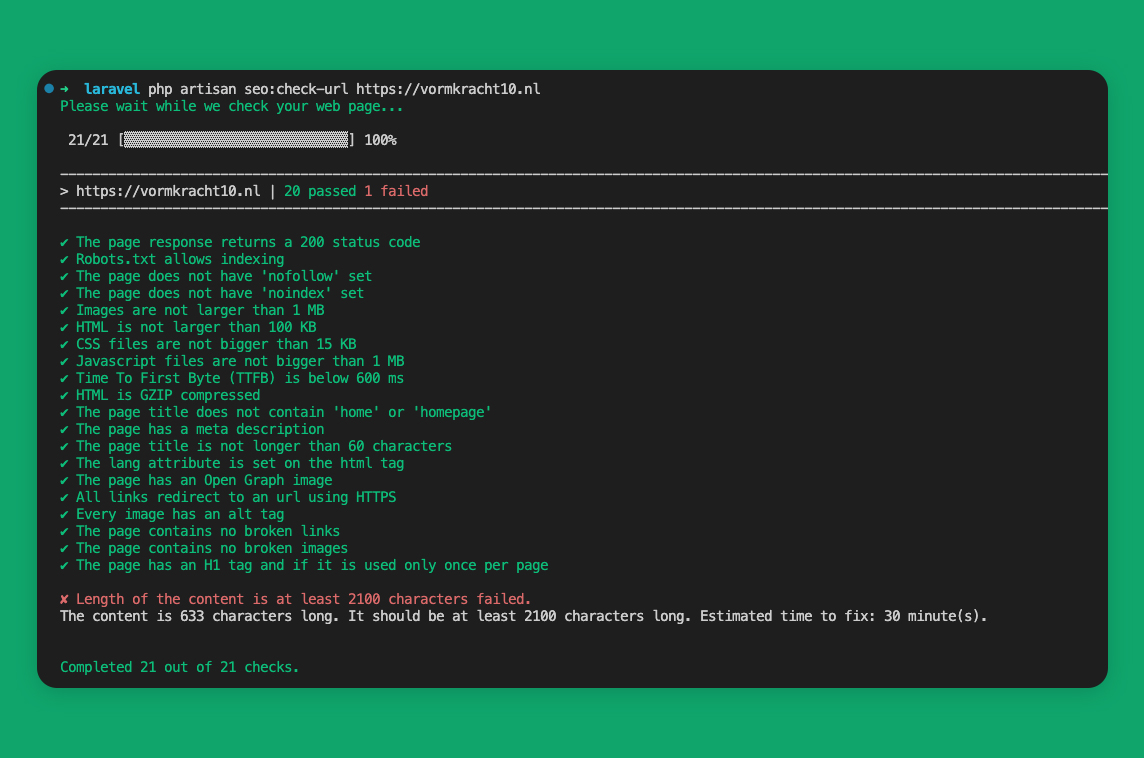
Task: Click 'page title is not longer than 60 characters'
Action: tap(264, 446)
